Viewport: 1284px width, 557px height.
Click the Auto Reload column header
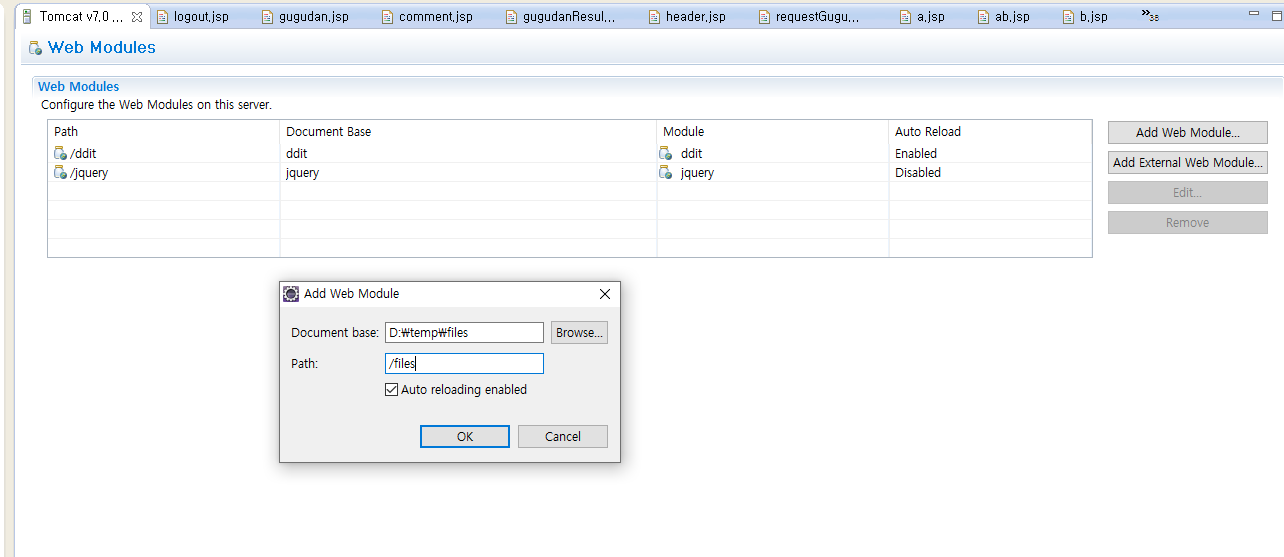(x=990, y=131)
